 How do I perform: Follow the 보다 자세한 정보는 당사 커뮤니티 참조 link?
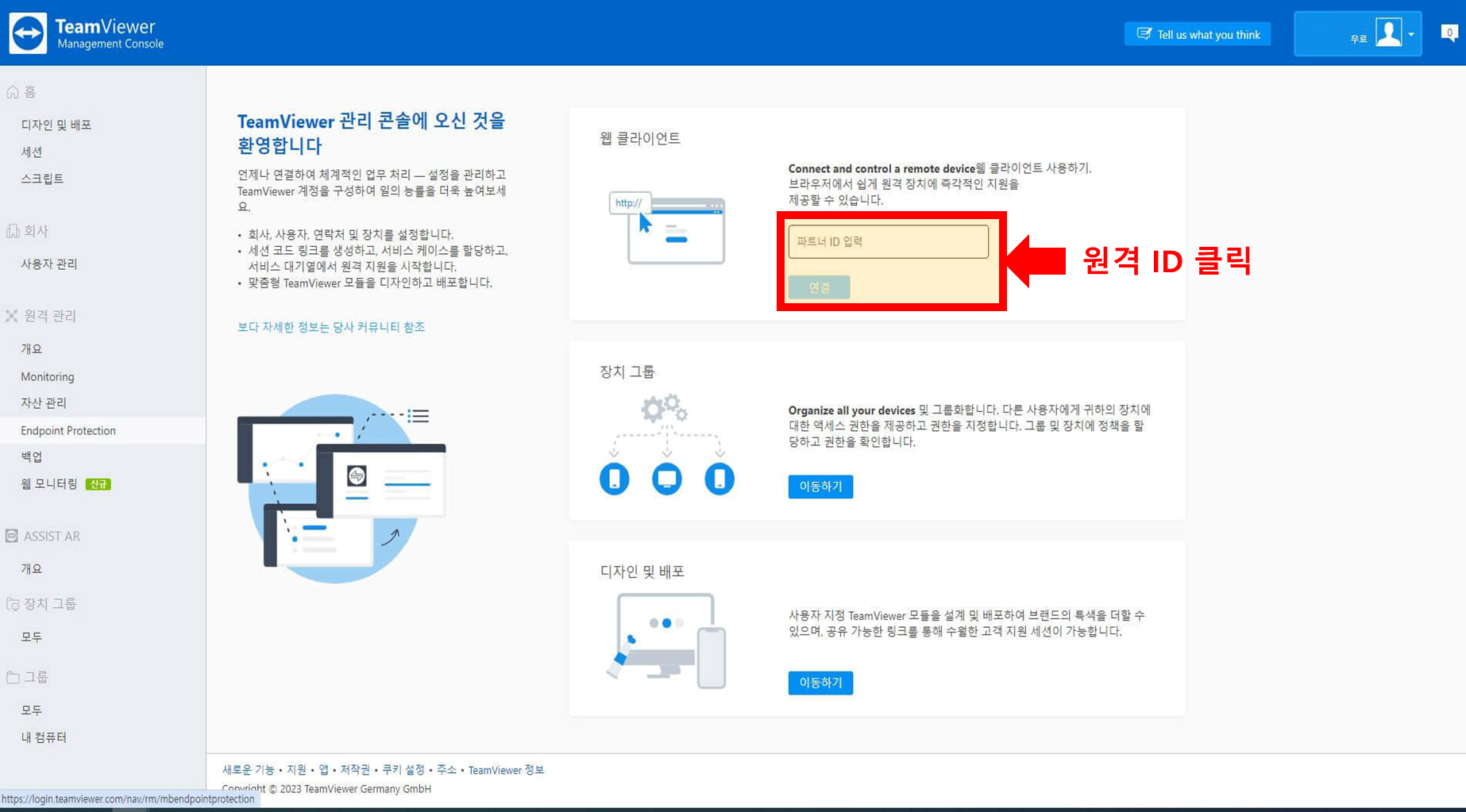tap(331, 326)
